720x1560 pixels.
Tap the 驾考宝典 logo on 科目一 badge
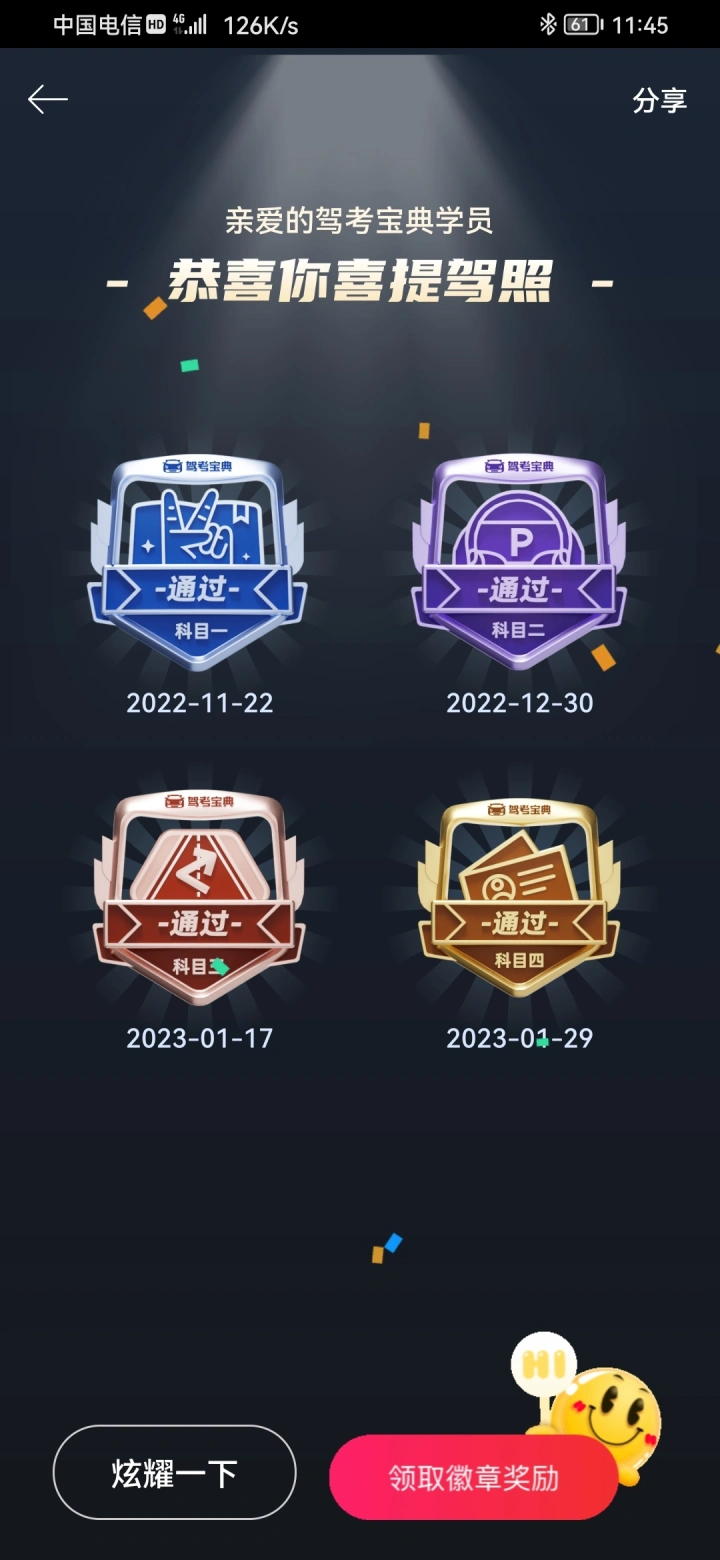198,466
